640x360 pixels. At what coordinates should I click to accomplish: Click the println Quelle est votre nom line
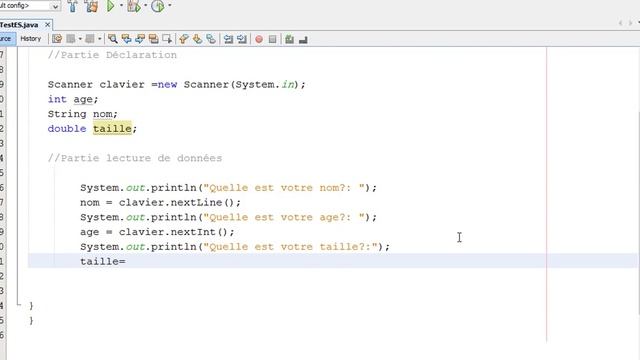(x=228, y=188)
